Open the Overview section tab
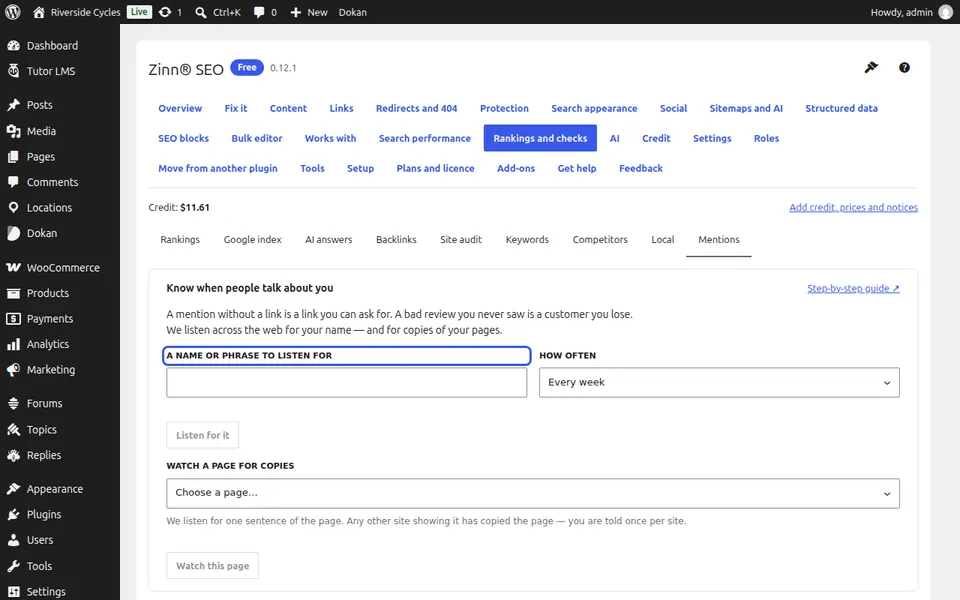 180,108
